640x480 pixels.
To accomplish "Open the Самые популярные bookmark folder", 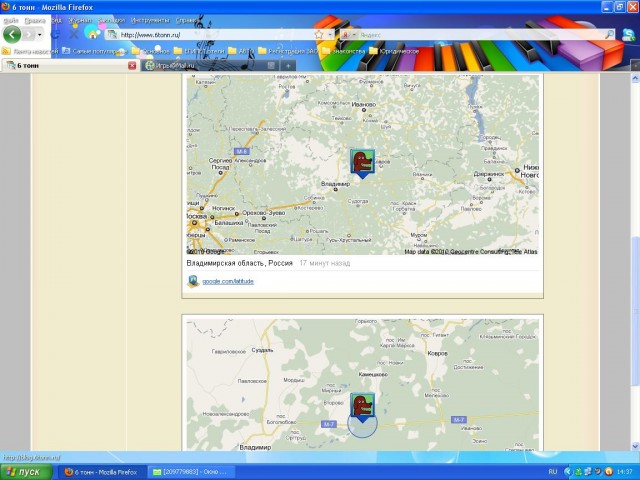I will pyautogui.click(x=94, y=51).
